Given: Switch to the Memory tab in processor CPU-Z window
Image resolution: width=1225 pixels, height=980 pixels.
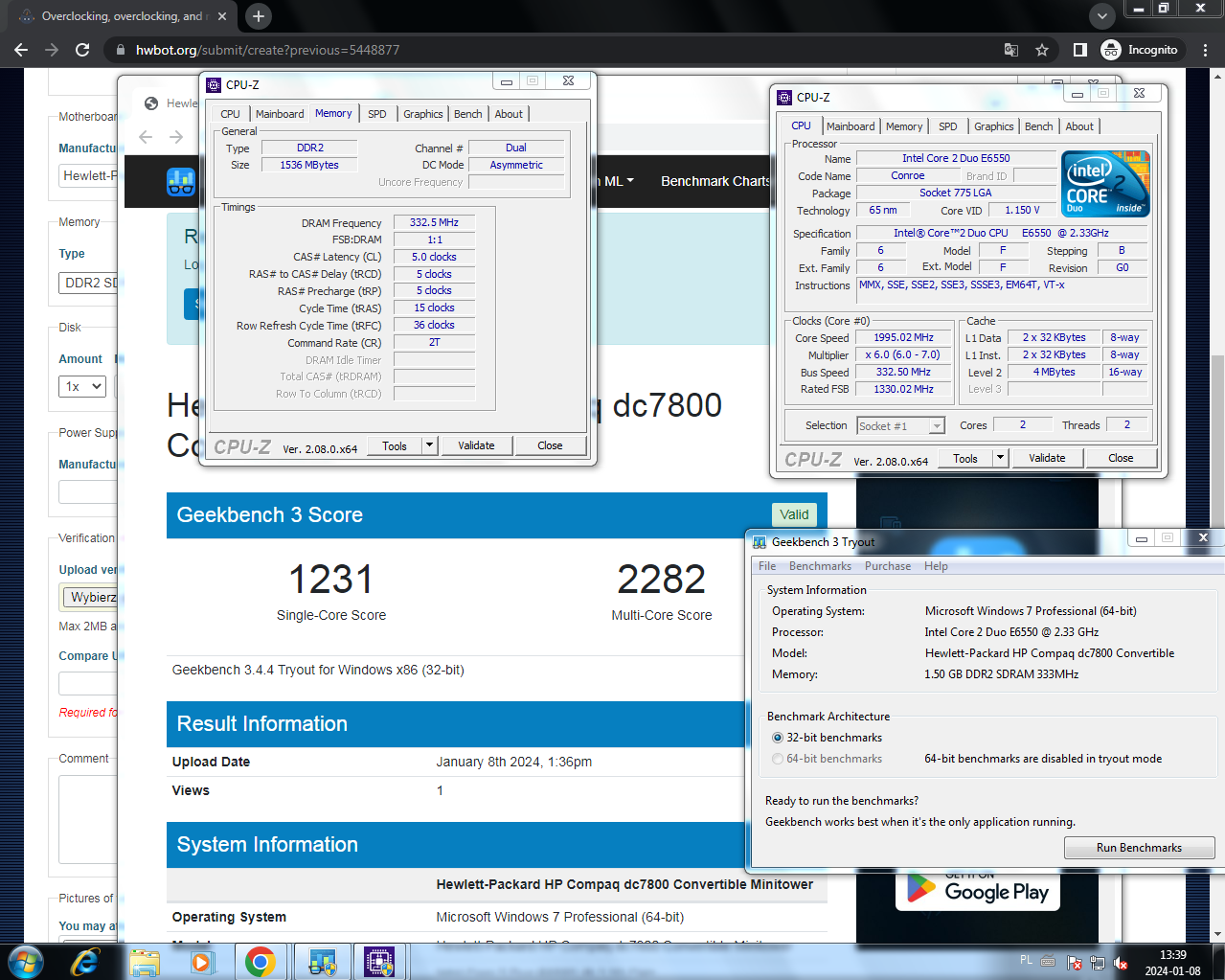Looking at the screenshot, I should [904, 126].
